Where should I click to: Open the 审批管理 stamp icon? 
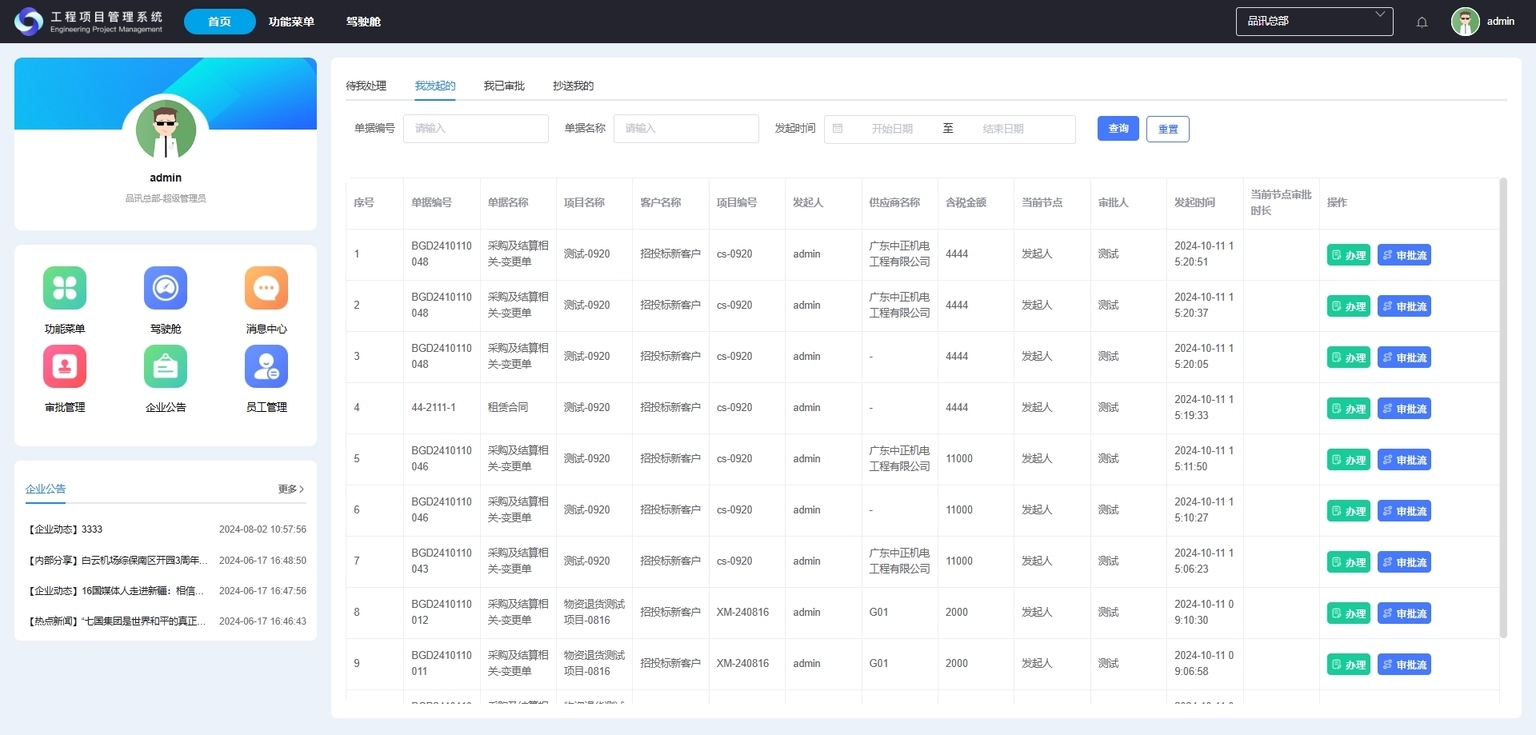click(x=65, y=366)
